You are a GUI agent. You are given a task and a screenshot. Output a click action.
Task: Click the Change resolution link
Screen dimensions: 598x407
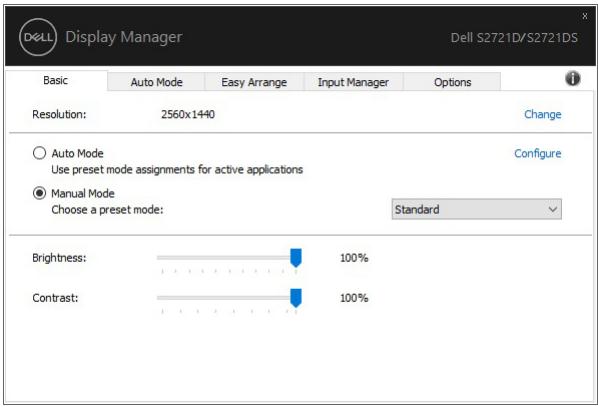point(542,114)
